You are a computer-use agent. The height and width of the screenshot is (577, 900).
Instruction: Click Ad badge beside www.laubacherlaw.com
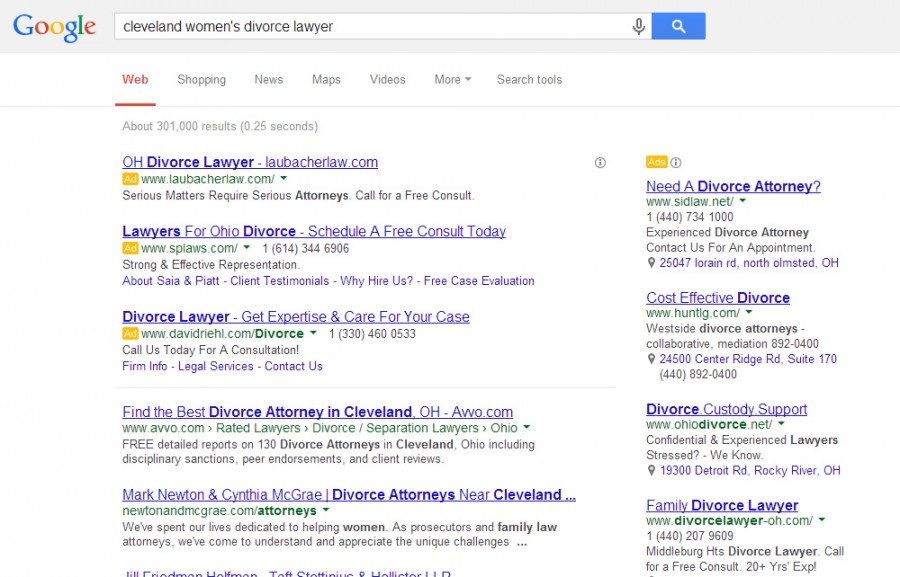click(130, 179)
